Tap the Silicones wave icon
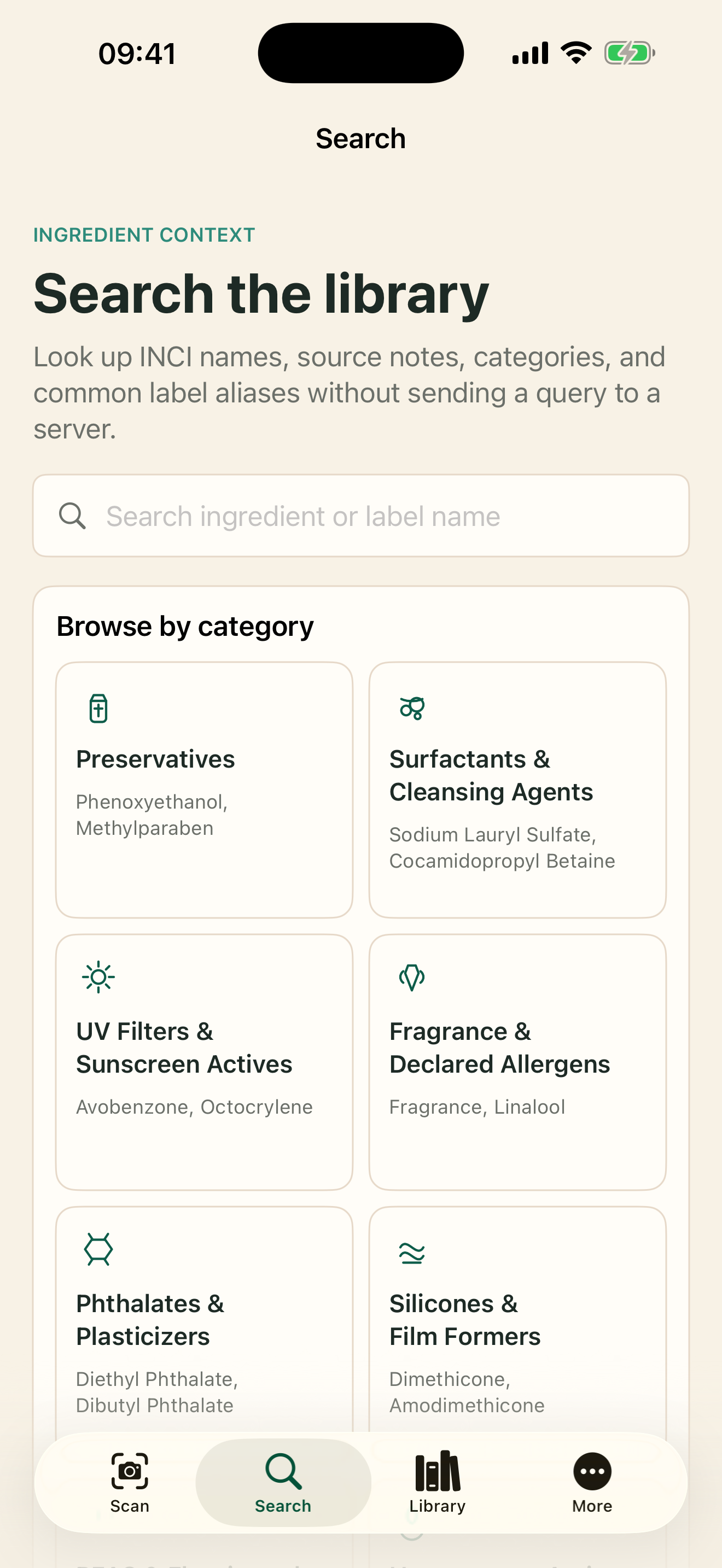Screen dimensions: 722x1568 pos(412,1253)
